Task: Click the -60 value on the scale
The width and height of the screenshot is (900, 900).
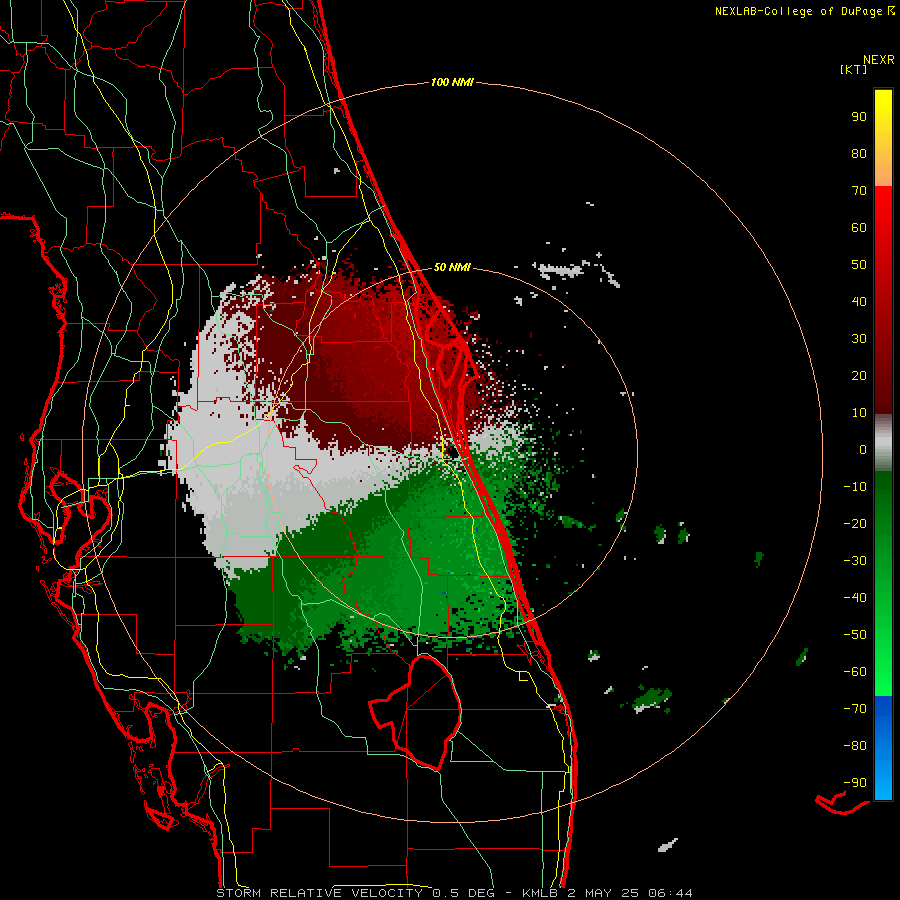Action: (855, 672)
